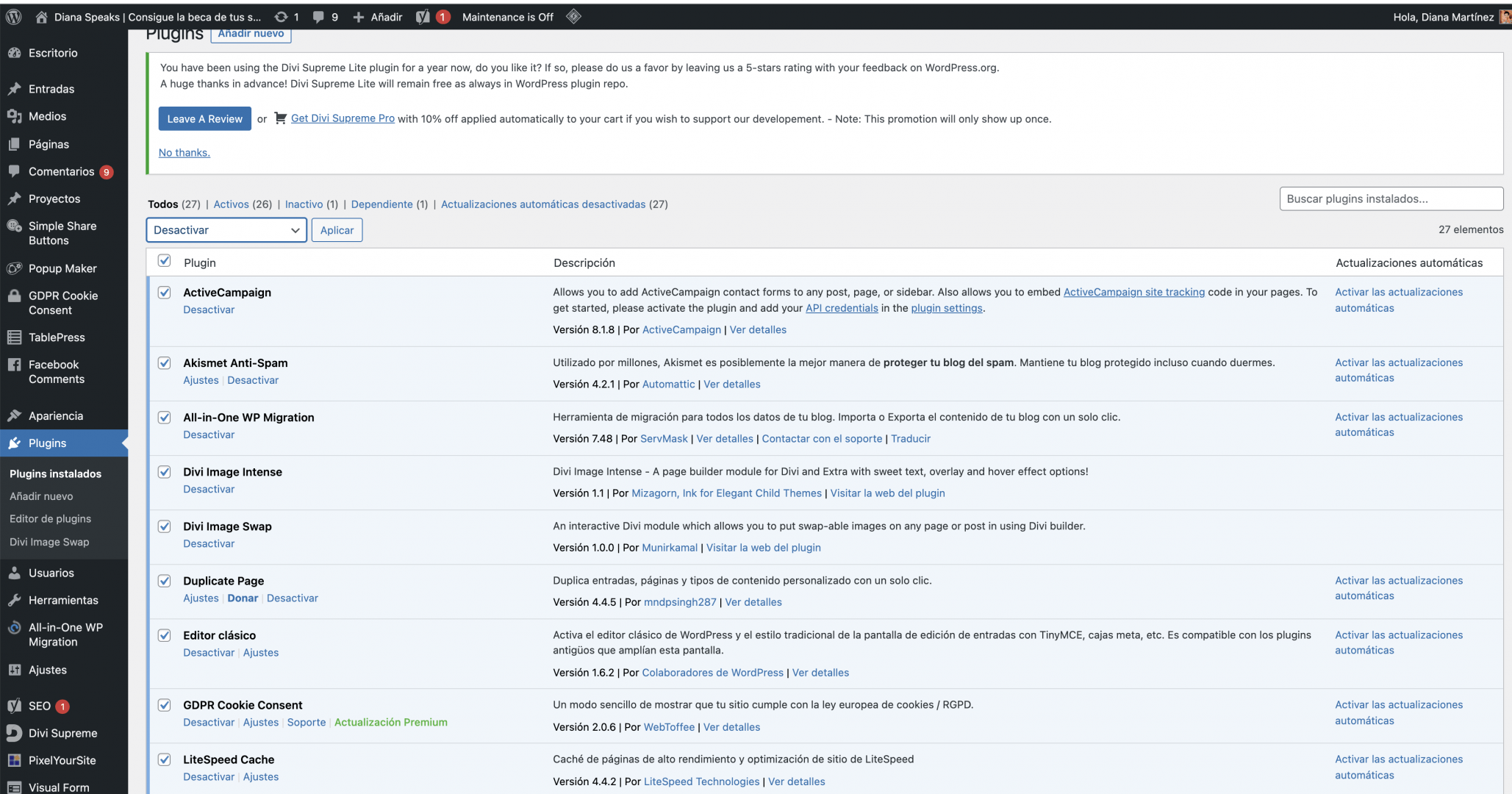Uncheck the Duplicate Page checkbox

click(x=165, y=581)
